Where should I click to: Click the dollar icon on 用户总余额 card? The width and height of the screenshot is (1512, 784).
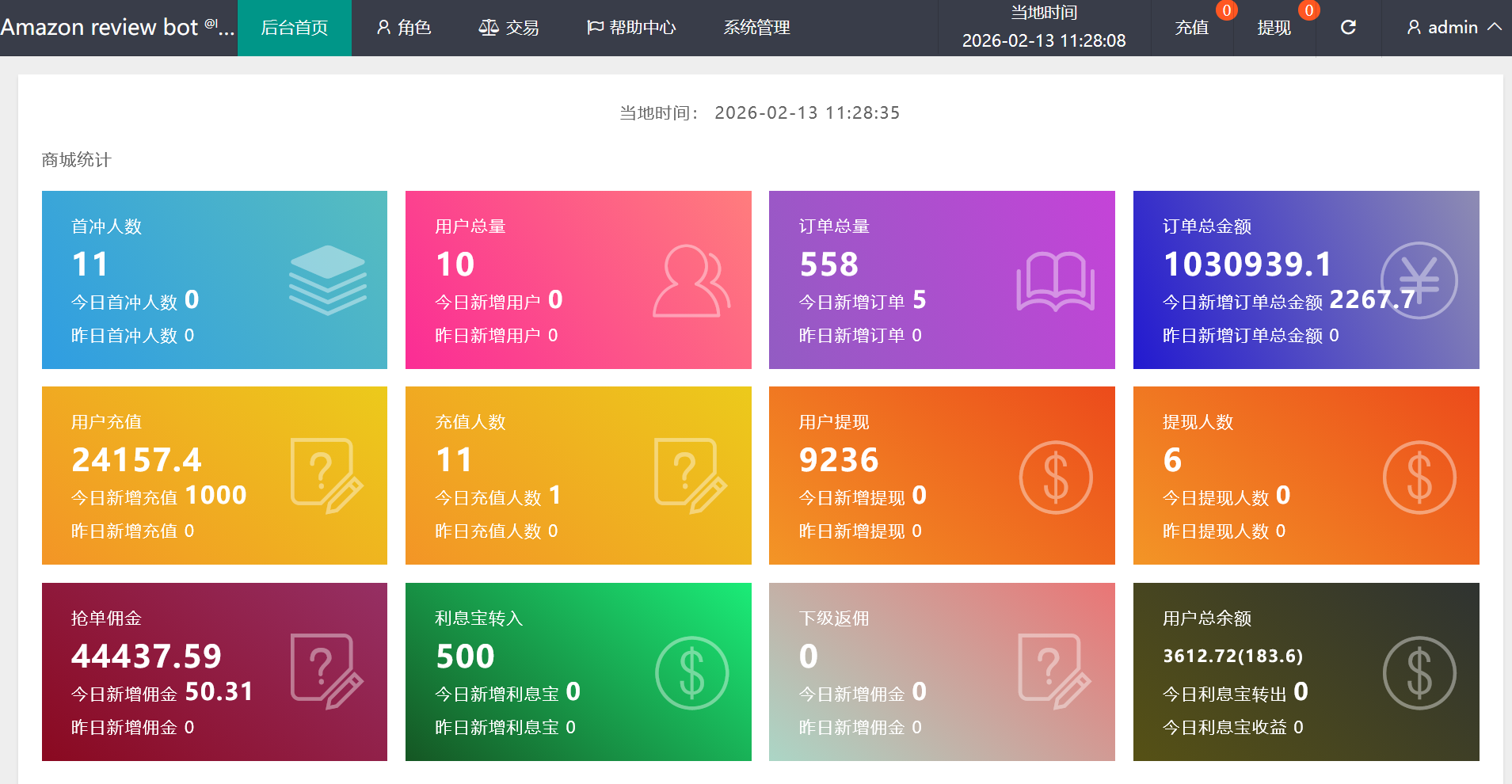click(1419, 673)
